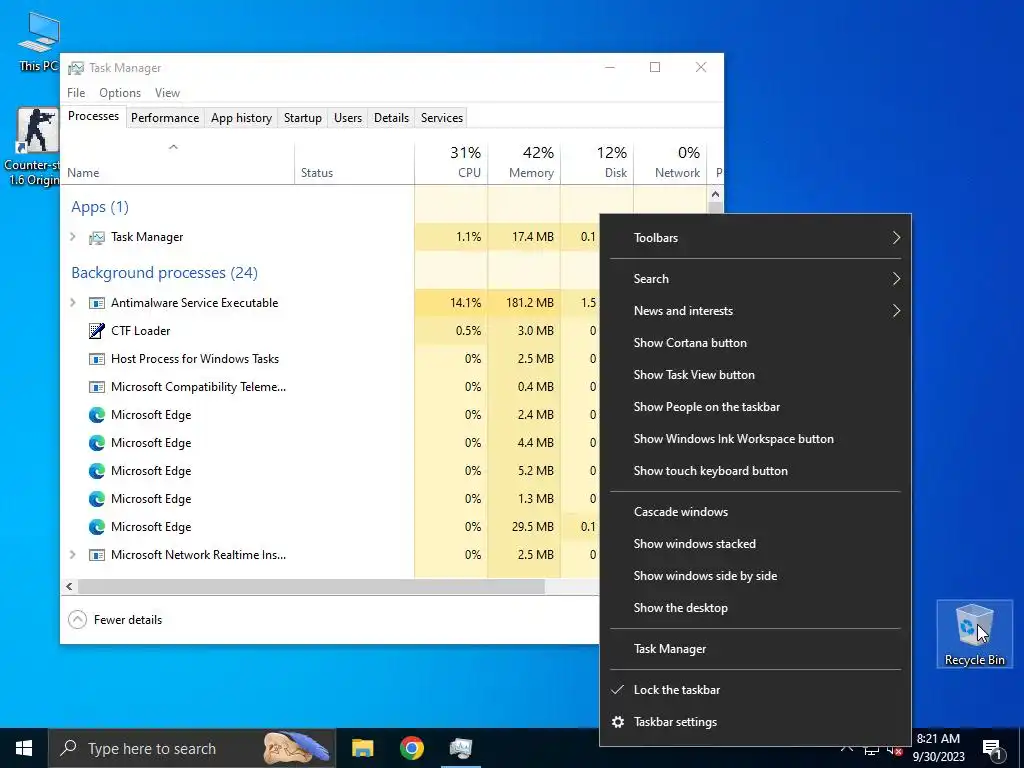Choose Cascade windows
The height and width of the screenshot is (768, 1024).
point(756,512)
